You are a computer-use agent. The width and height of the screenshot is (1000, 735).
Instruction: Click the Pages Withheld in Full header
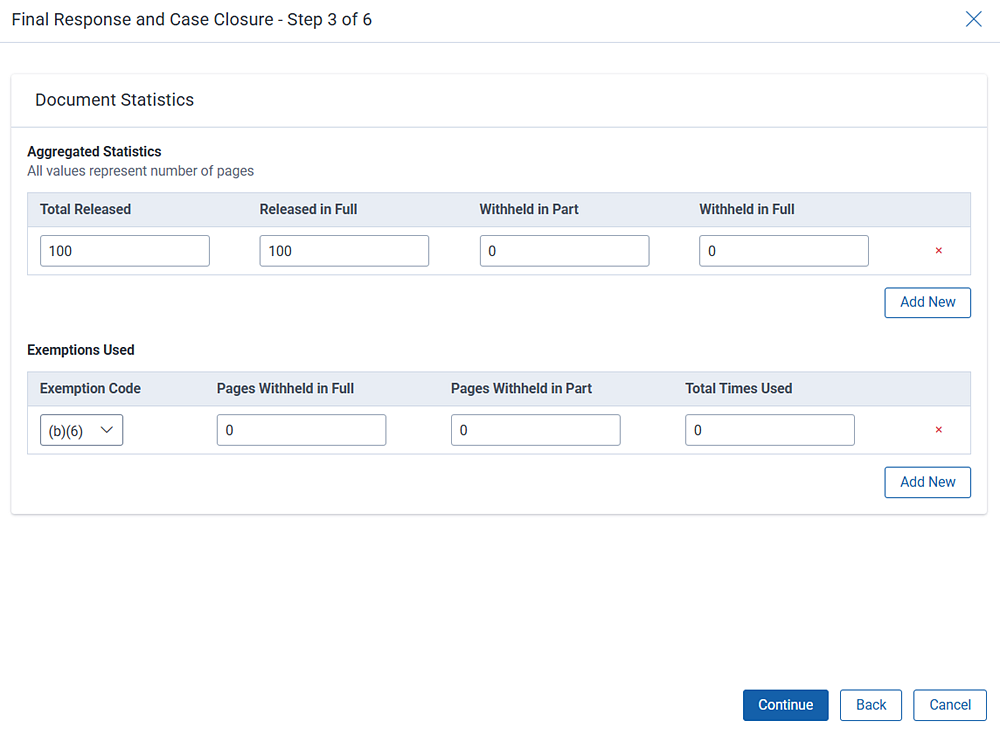pyautogui.click(x=285, y=389)
